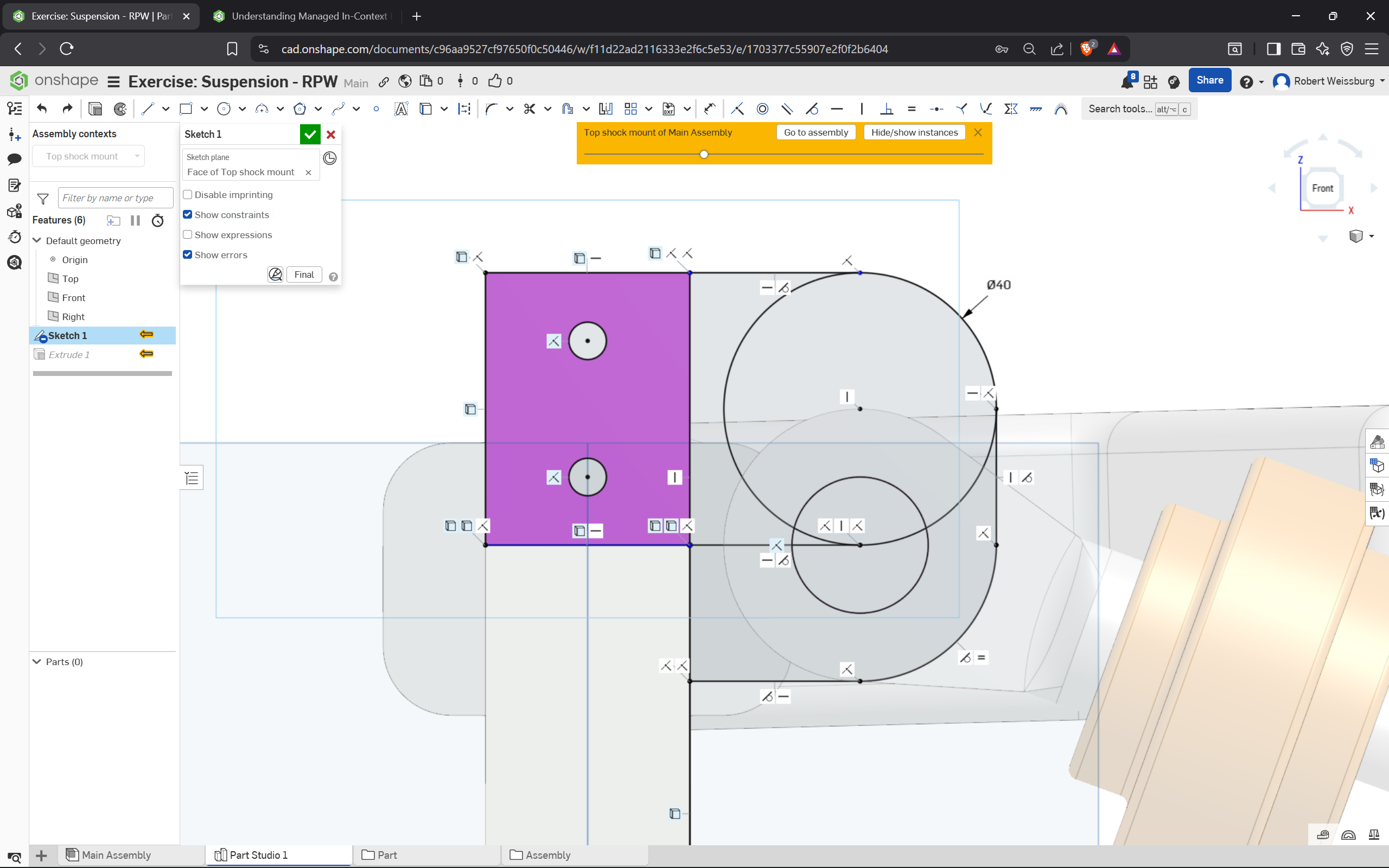Select the Center point circle tool
Screen dimensions: 1389x868
pos(224,109)
